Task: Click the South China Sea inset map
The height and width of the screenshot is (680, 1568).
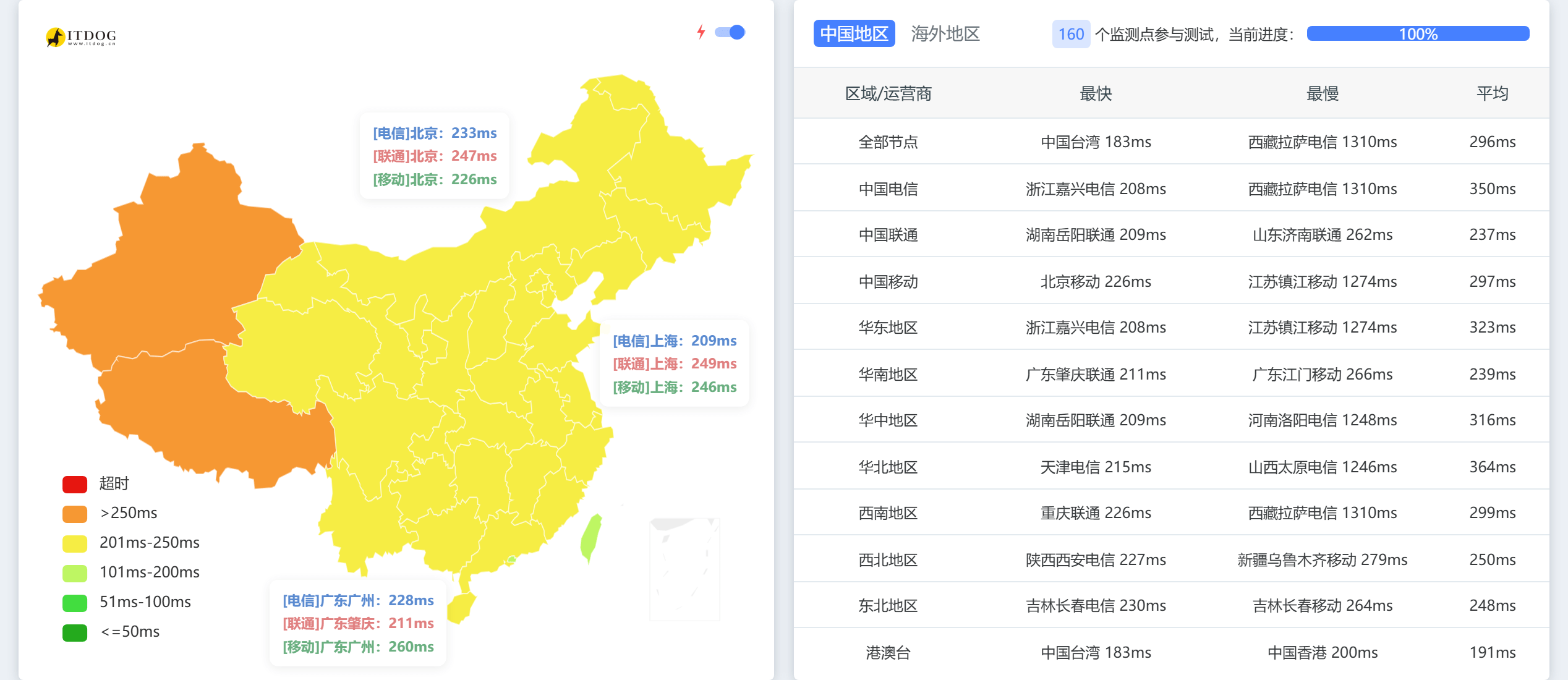Action: click(684, 569)
